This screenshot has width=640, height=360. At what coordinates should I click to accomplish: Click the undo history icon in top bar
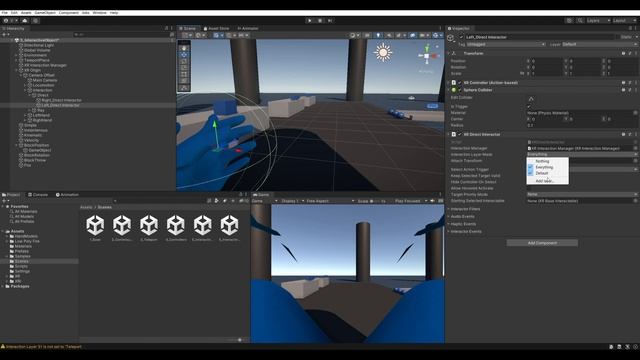tap(569, 20)
